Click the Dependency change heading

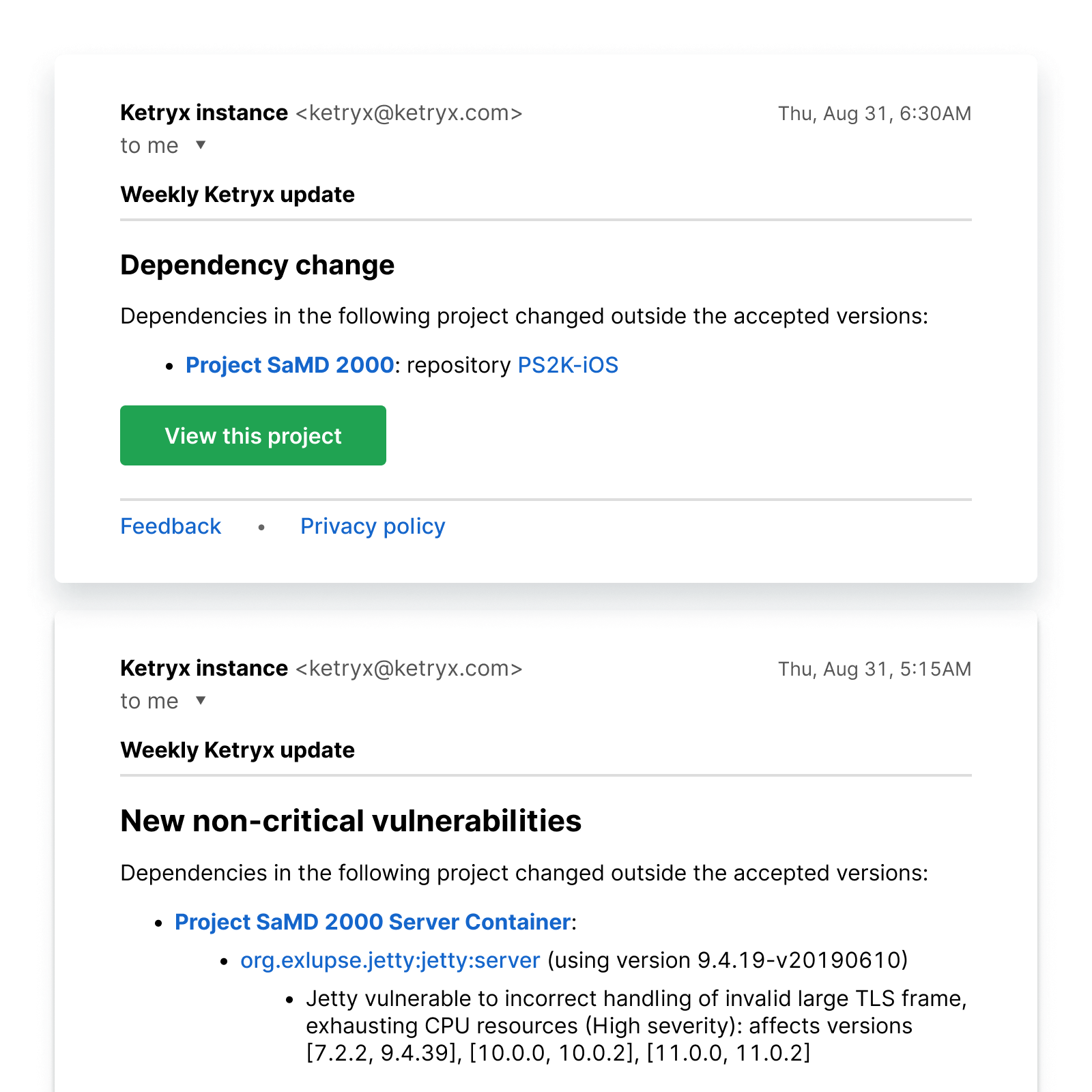click(257, 265)
